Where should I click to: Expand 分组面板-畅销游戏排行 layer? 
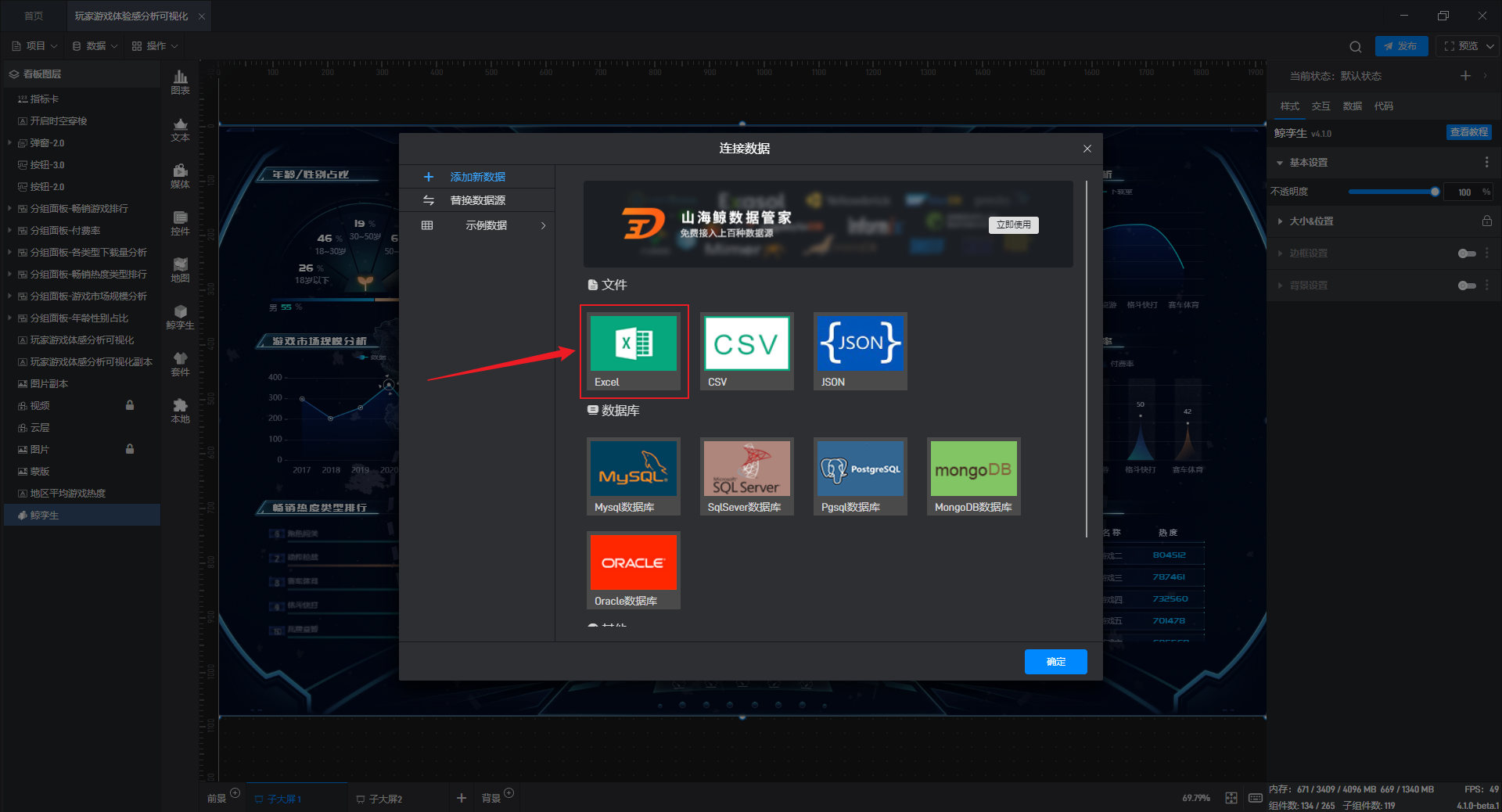pyautogui.click(x=9, y=209)
